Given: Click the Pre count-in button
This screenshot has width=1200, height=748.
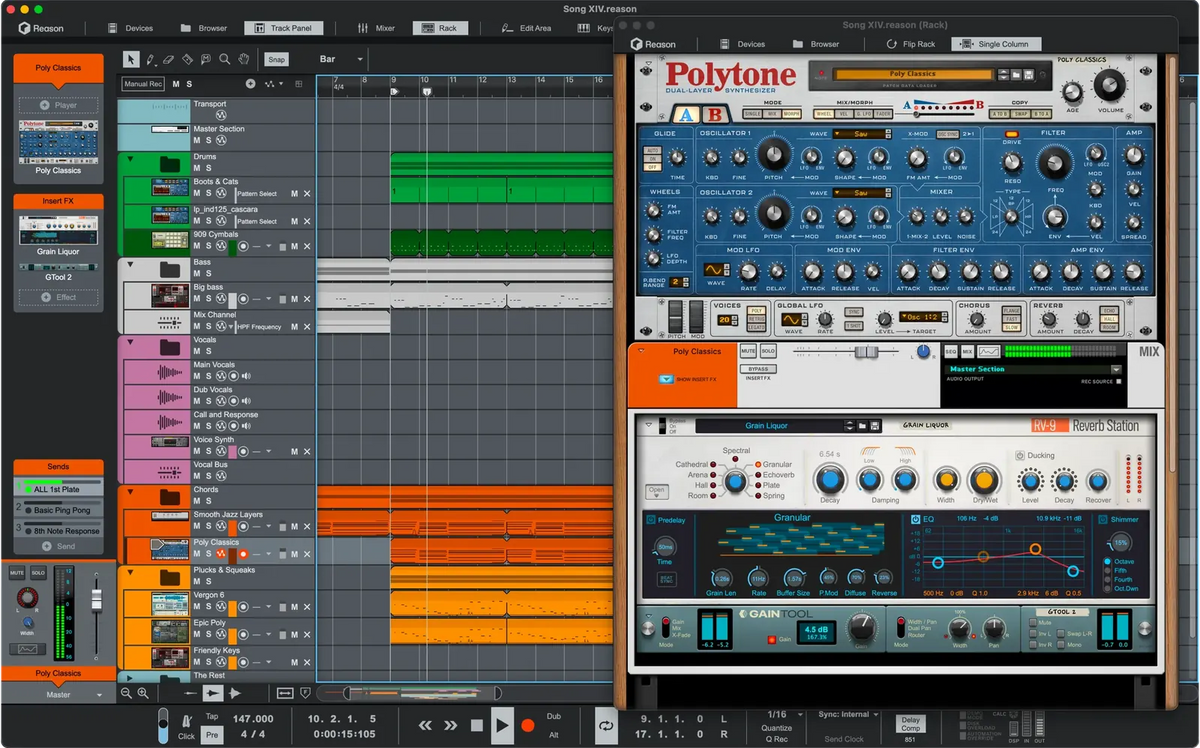Looking at the screenshot, I should 212,734.
